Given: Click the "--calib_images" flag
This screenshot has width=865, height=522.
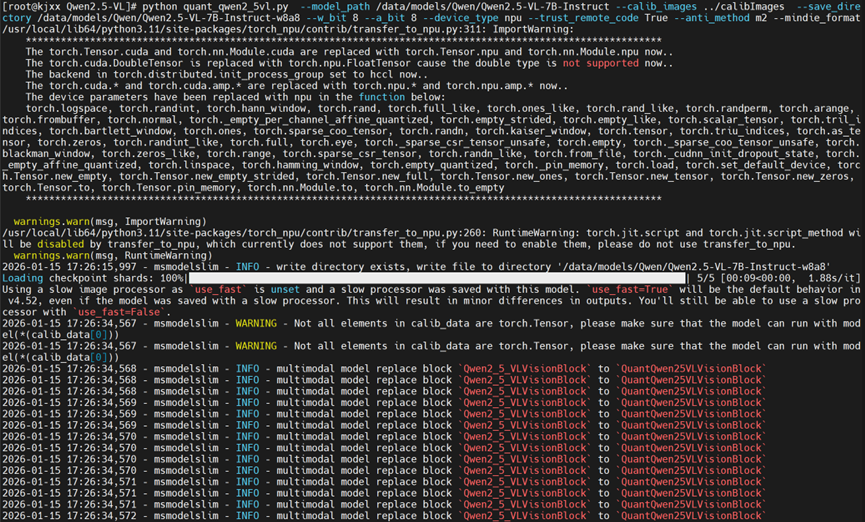Looking at the screenshot, I should [656, 7].
